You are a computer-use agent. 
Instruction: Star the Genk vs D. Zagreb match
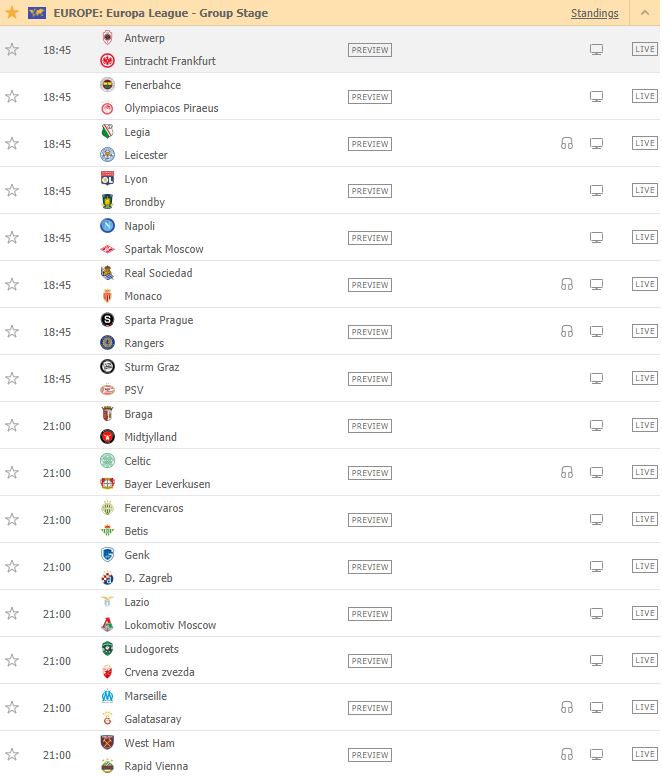coord(12,567)
